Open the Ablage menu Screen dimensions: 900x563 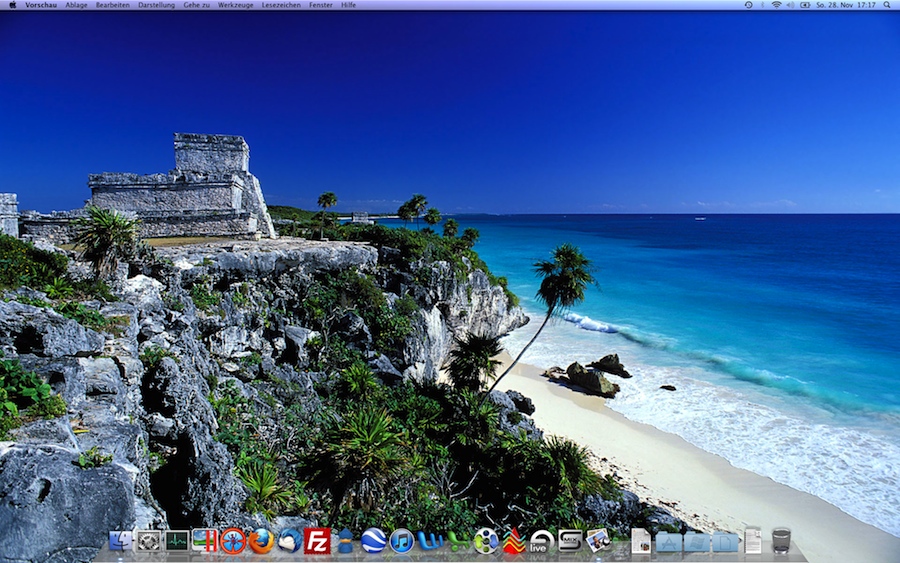coord(76,5)
